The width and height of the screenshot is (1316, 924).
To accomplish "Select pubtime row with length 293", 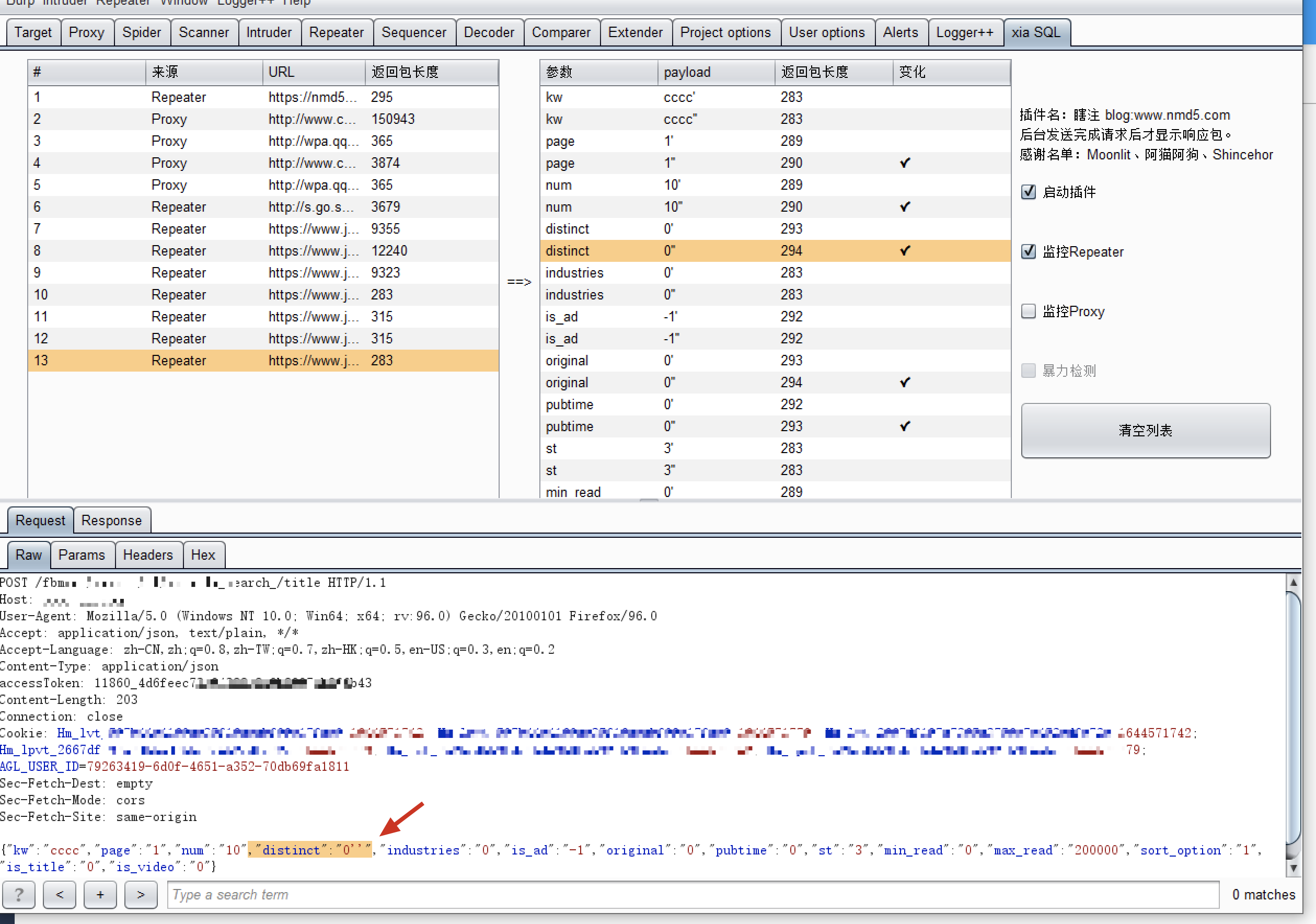I will coord(775,426).
